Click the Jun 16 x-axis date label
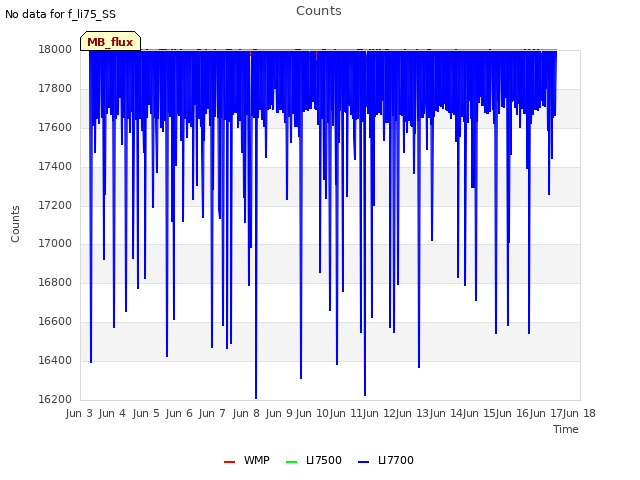This screenshot has width=640, height=480. coord(511,413)
